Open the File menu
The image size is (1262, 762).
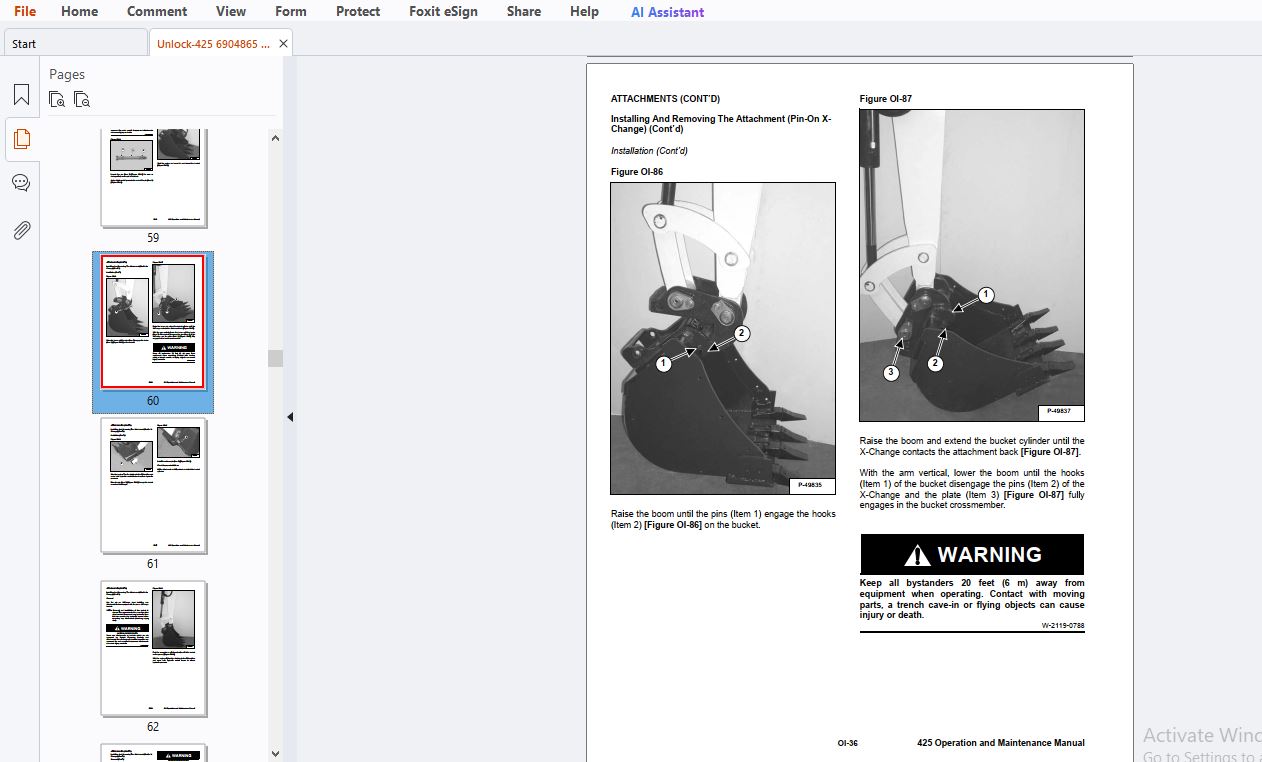[25, 11]
